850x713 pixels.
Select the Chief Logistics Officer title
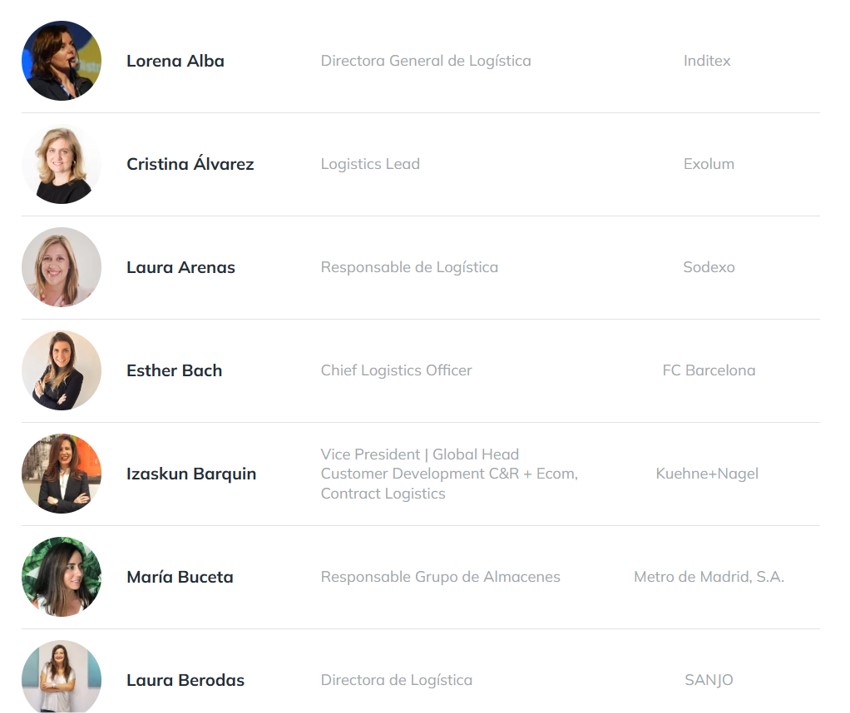[396, 370]
